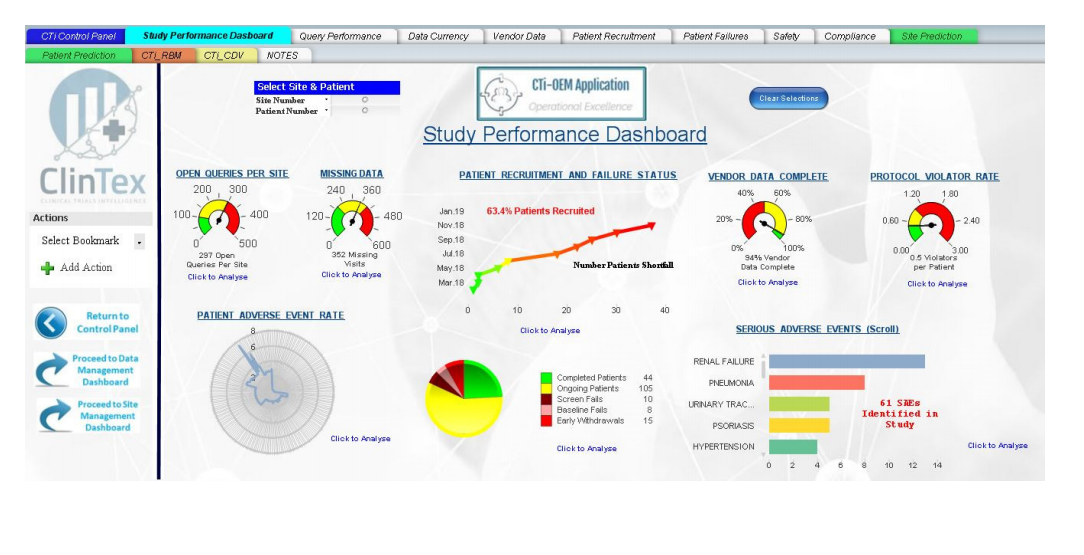This screenshot has height=555, width=1084.
Task: Click Analyse link under Missing Data gauge
Action: click(x=351, y=275)
